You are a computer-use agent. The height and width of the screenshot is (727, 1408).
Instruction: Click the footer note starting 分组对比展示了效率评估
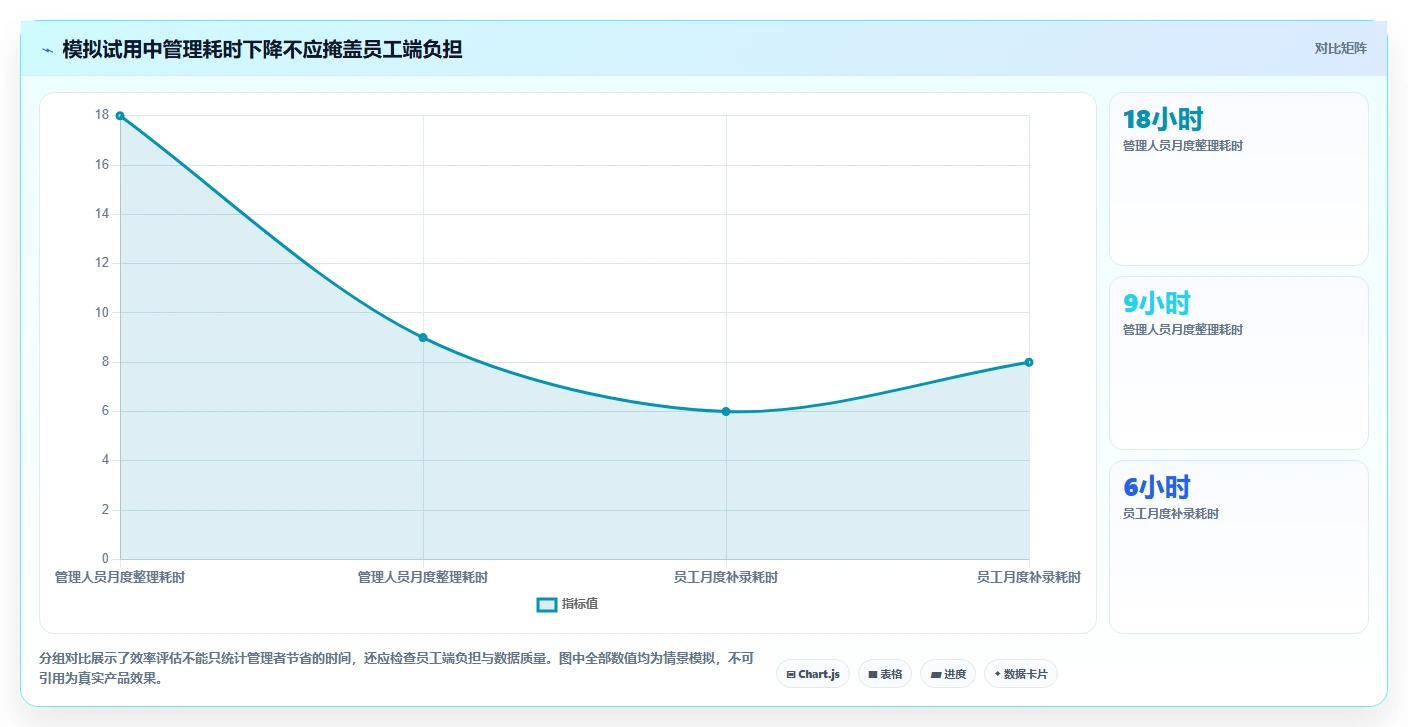click(x=396, y=668)
